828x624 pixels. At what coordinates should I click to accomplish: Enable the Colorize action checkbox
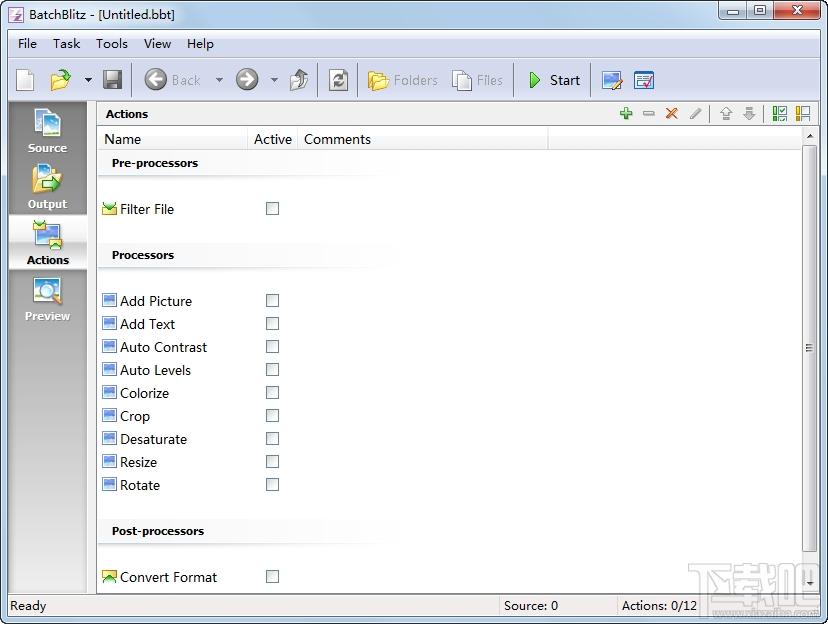click(x=272, y=393)
